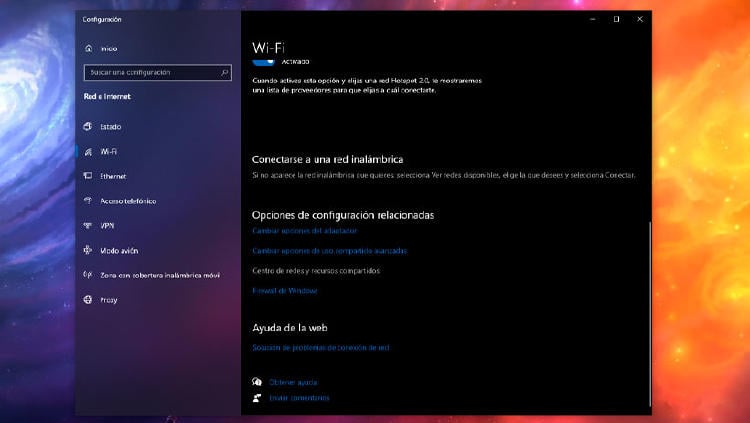Open Cambiar opciones de uso compartido avanzadas
The width and height of the screenshot is (750, 423).
coord(329,251)
